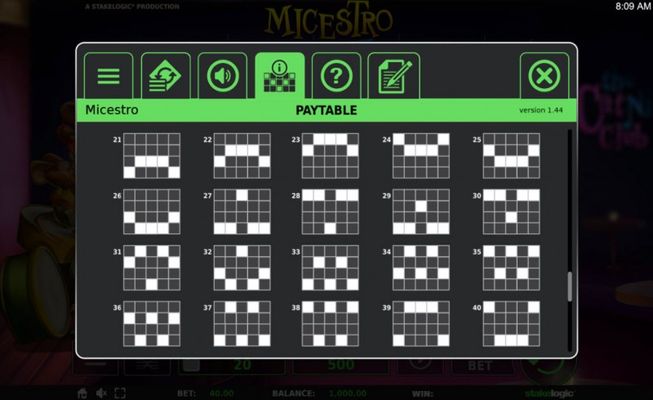The width and height of the screenshot is (653, 400).
Task: Select payline 21 diagram
Action: [152, 156]
